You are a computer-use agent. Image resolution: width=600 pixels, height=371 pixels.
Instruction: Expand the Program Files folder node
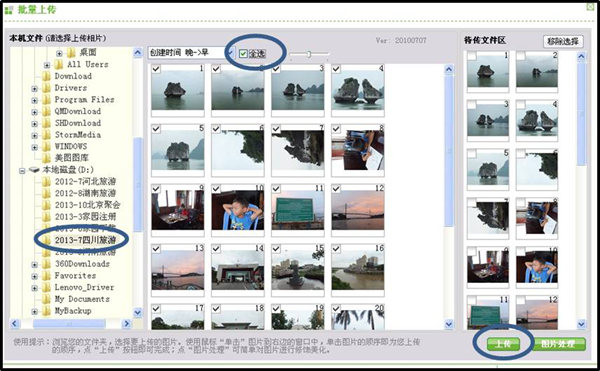click(34, 101)
